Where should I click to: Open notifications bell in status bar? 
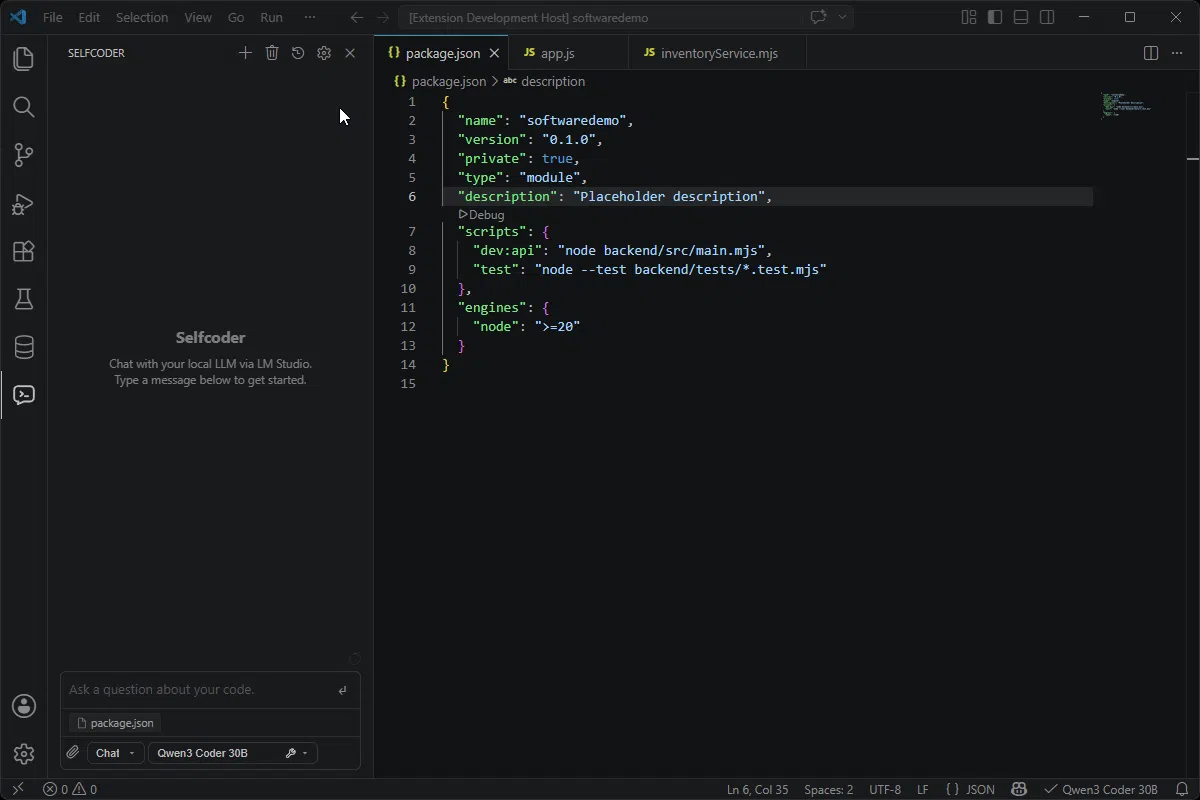[x=1181, y=789]
